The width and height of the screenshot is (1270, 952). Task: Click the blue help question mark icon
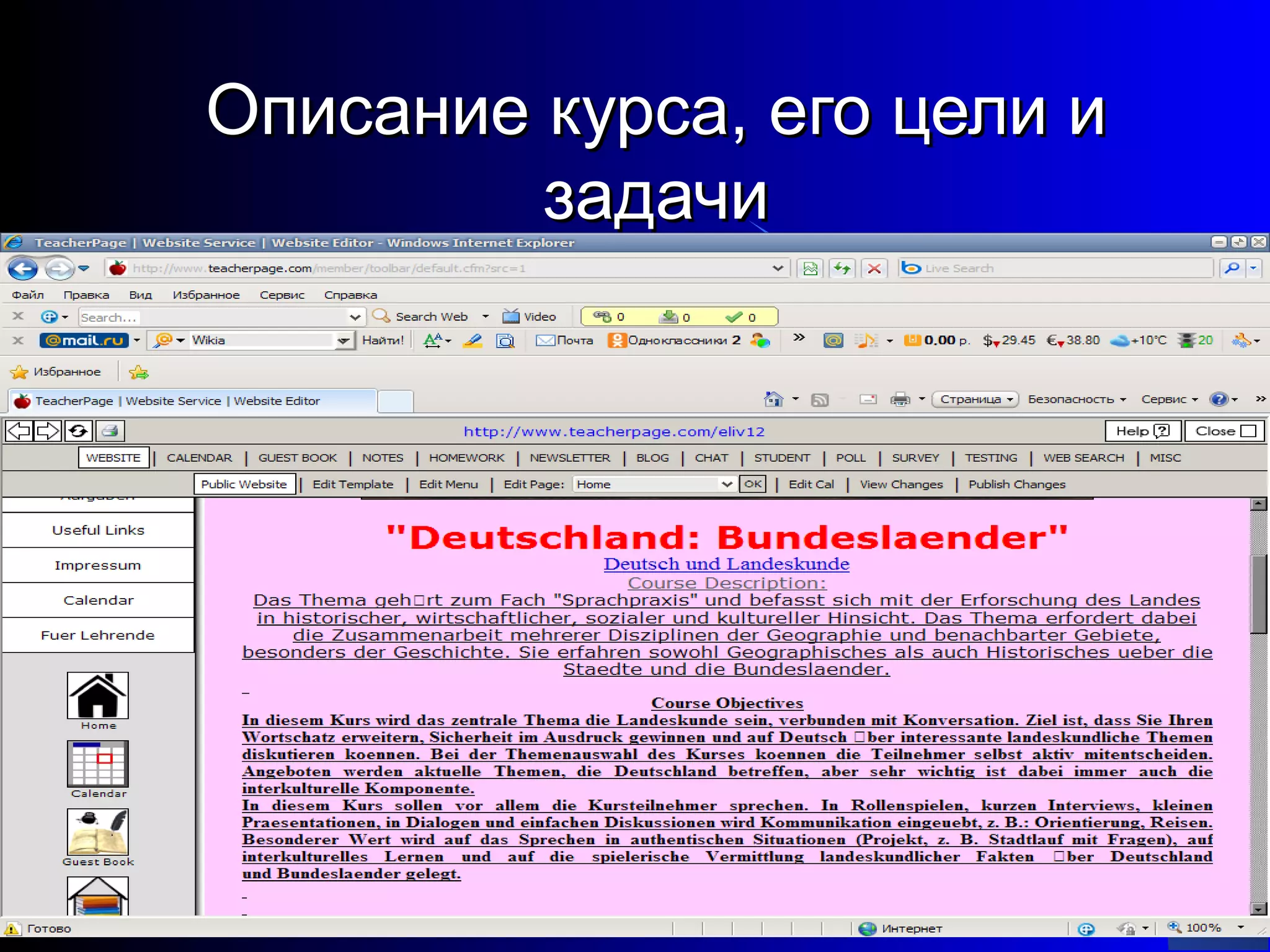pos(1218,399)
